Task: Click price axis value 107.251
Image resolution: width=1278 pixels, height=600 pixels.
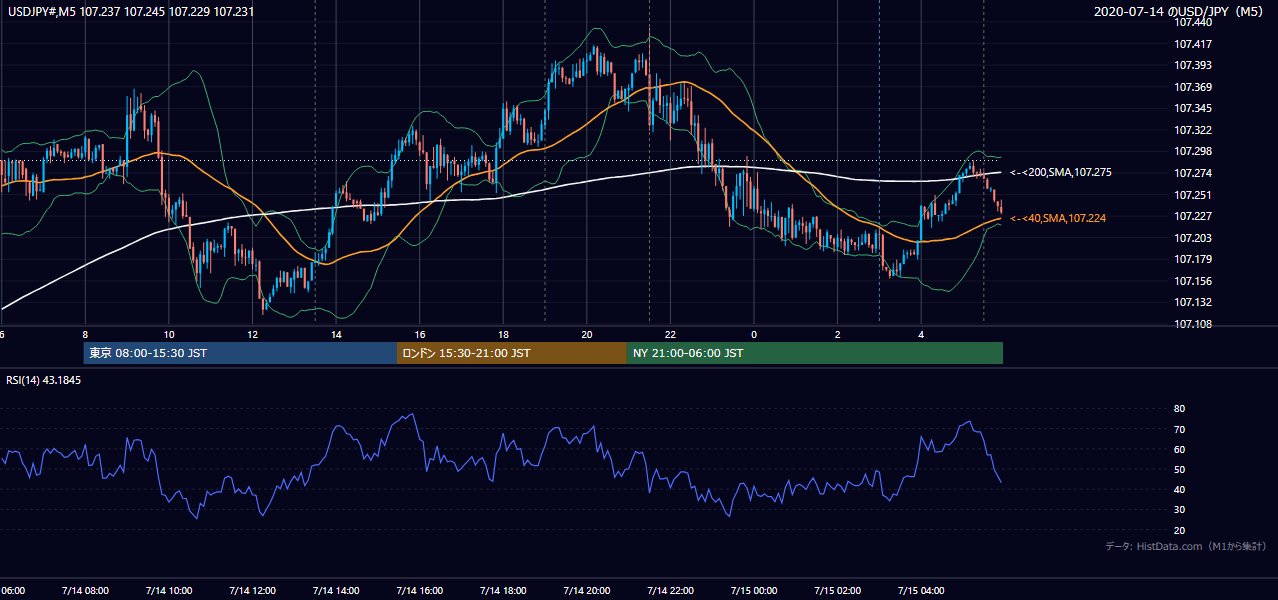Action: click(x=1193, y=195)
